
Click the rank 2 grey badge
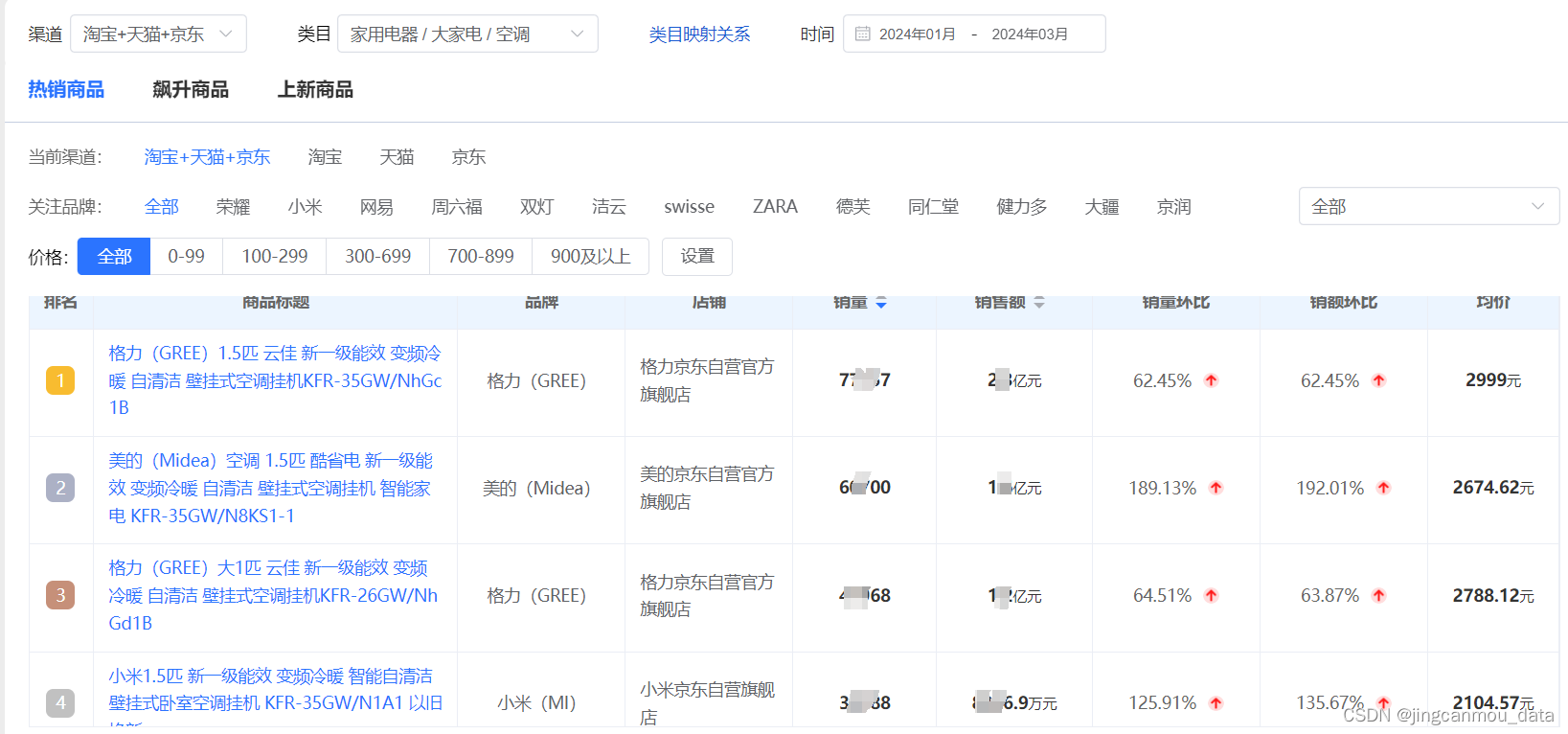(60, 488)
